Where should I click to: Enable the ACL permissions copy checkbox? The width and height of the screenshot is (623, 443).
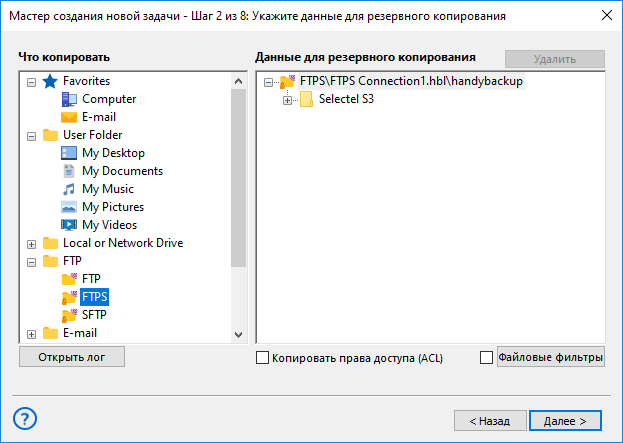coord(263,357)
